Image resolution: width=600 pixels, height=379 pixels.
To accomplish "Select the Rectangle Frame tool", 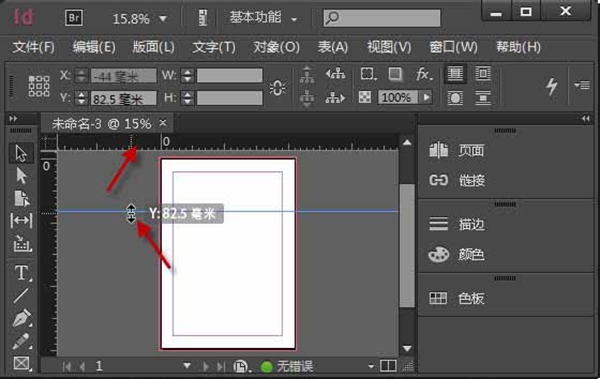I will pos(21,363).
